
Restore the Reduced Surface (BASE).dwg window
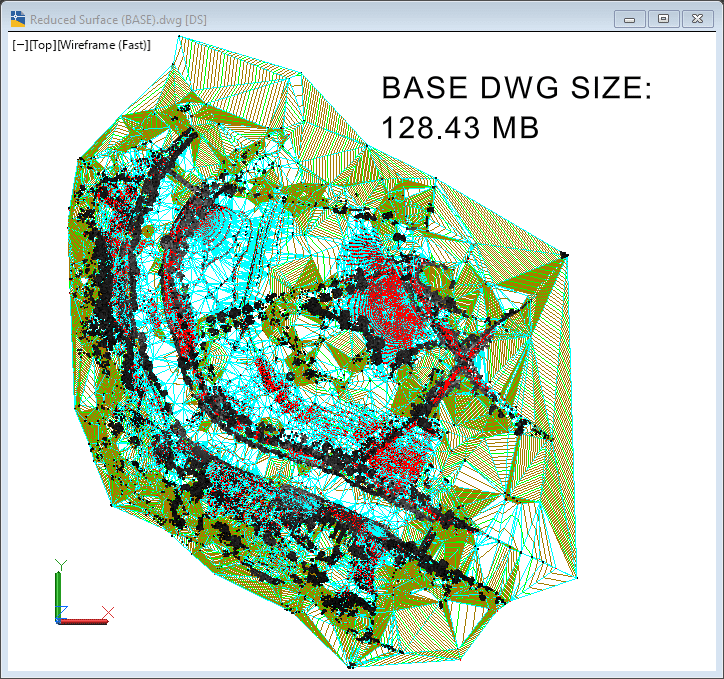[664, 19]
